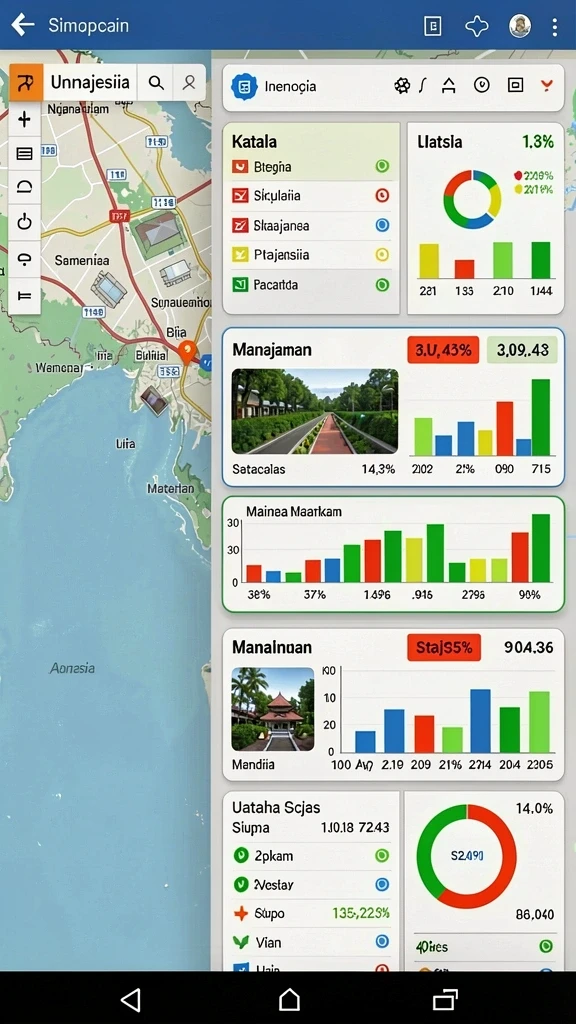Tap the blue badge icon next to Inenoçia
The image size is (576, 1024).
(246, 86)
